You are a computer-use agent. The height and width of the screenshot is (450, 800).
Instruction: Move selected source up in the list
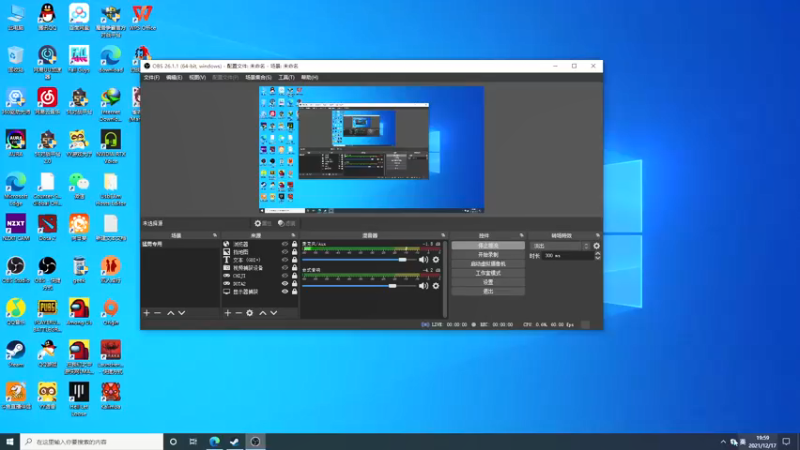pos(263,313)
